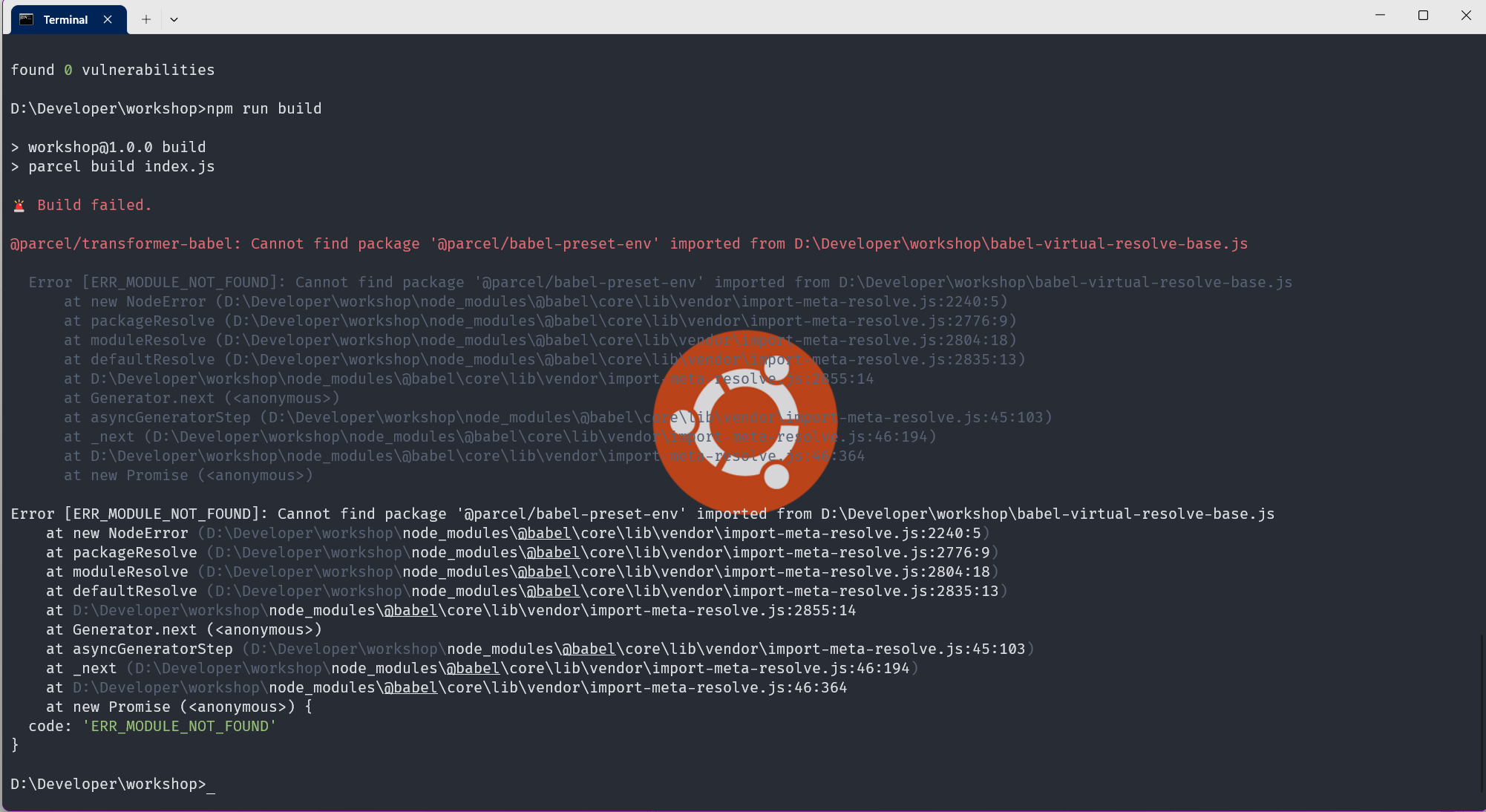Click the green 'ERR_MODULE_NOT_FOUND' code value
The width and height of the screenshot is (1486, 812).
[x=179, y=726]
